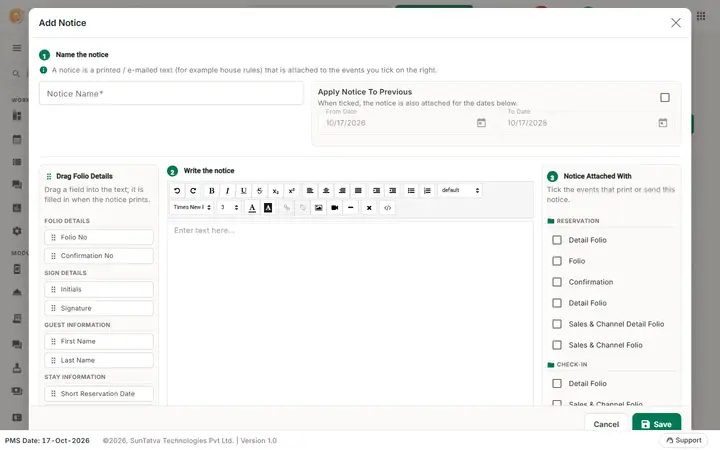Open the hamburger menu in the sidebar
This screenshot has height=450, width=720.
click(x=17, y=48)
